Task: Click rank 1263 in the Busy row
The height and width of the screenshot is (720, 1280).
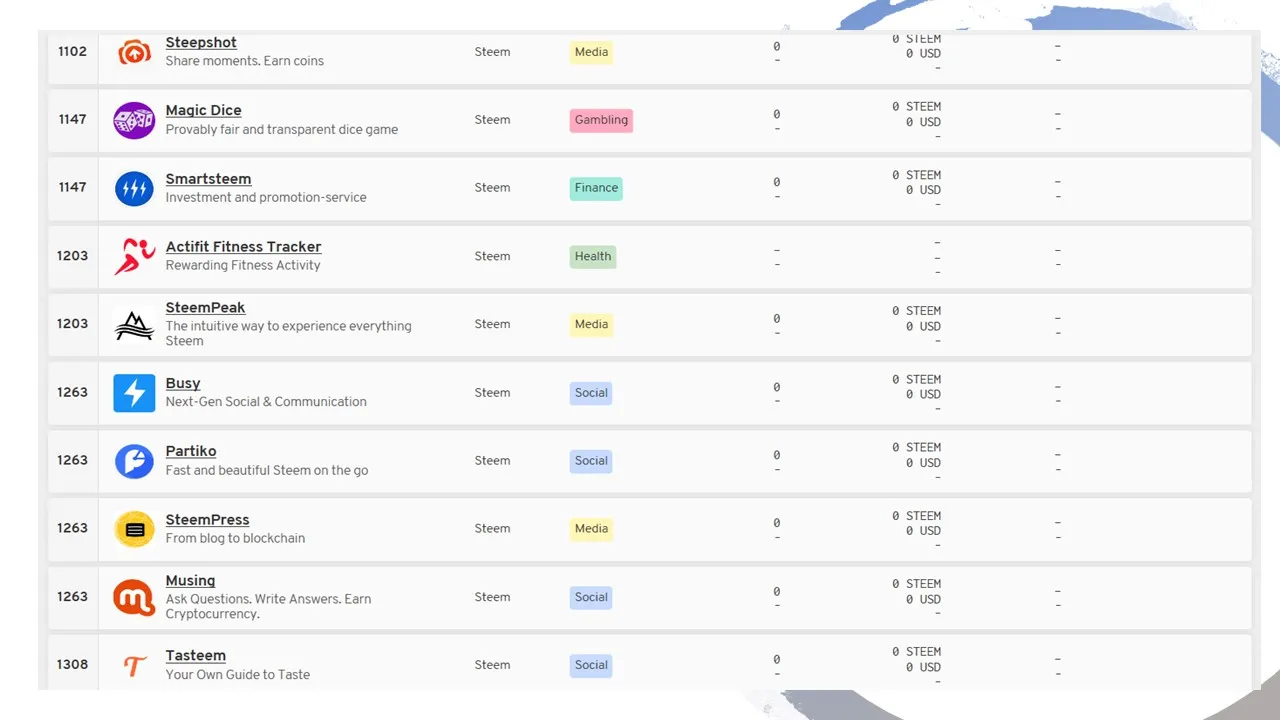Action: point(72,392)
